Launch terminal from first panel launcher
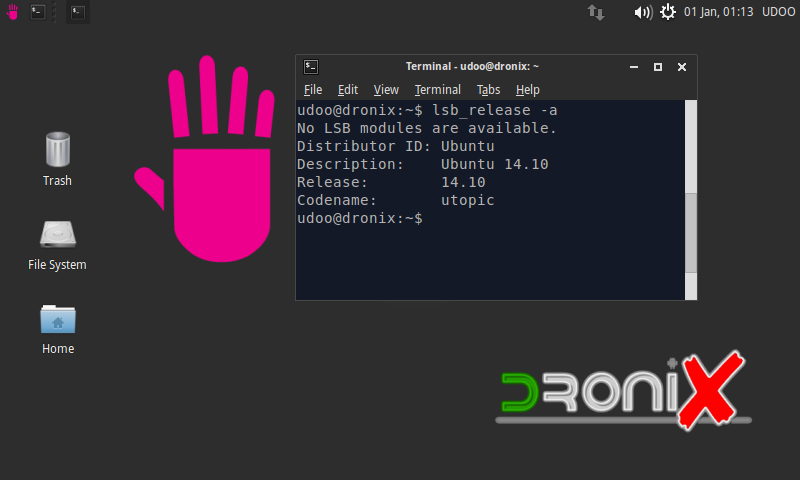800x480 pixels. [38, 12]
